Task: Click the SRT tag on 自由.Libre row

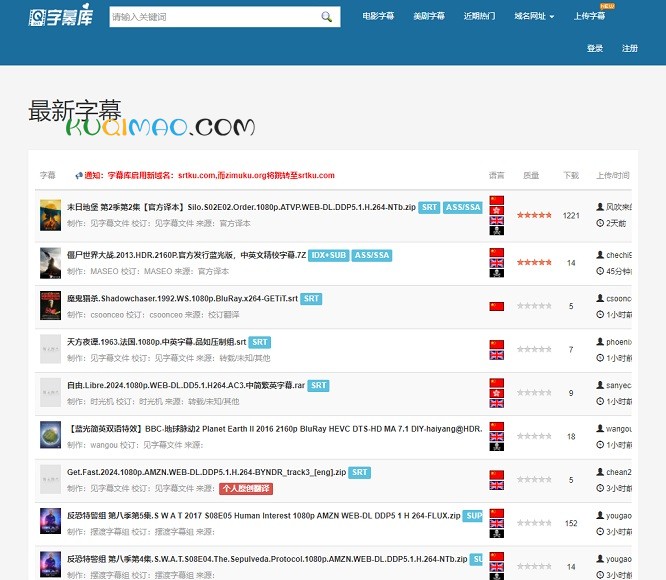Action: (319, 385)
